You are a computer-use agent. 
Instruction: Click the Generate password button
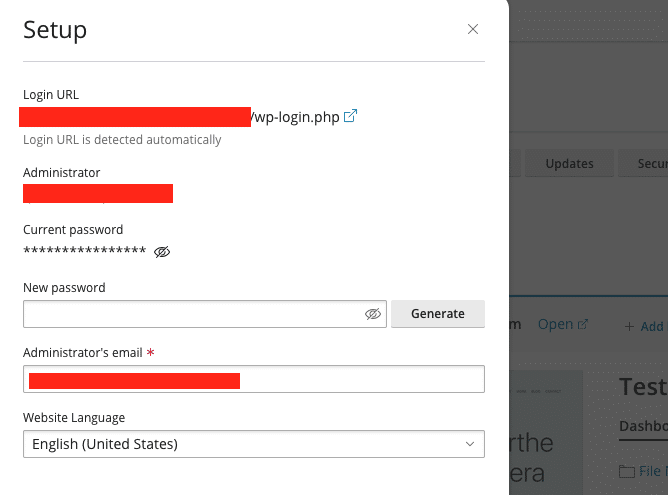point(437,314)
